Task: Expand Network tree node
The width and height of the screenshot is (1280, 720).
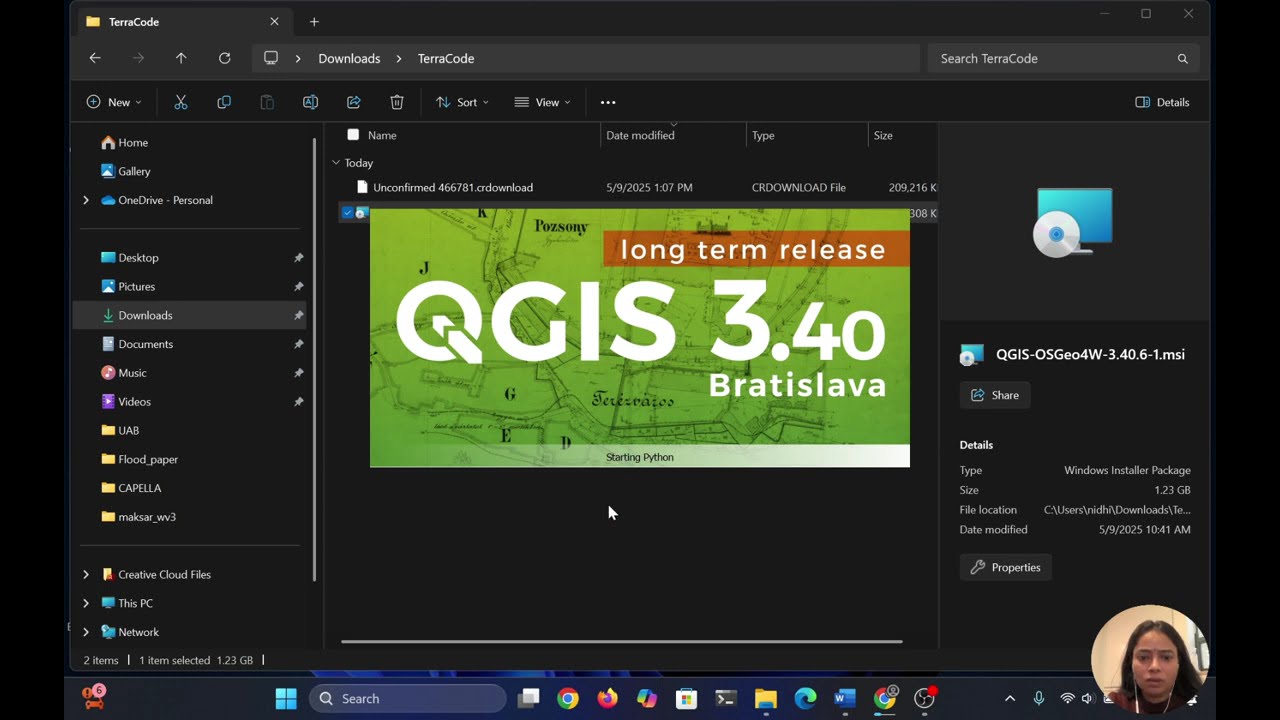Action: pos(86,632)
